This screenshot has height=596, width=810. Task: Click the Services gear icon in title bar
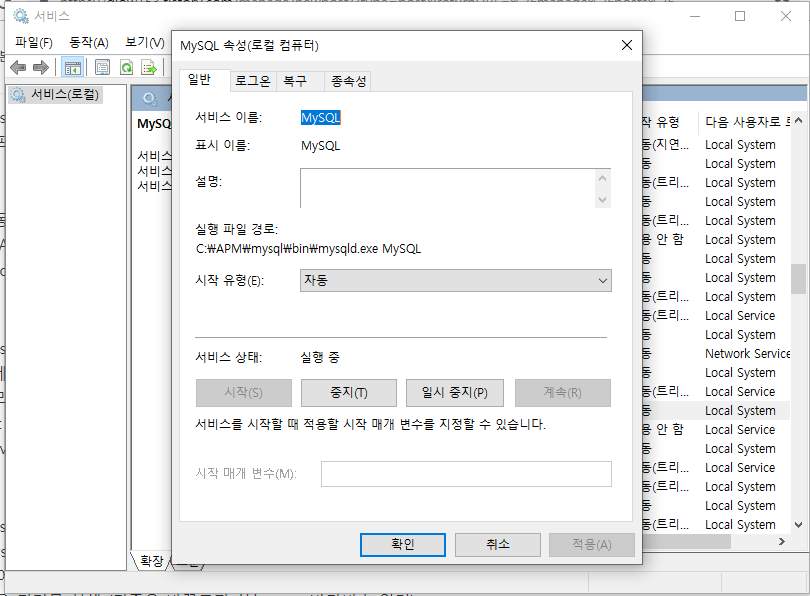click(21, 16)
